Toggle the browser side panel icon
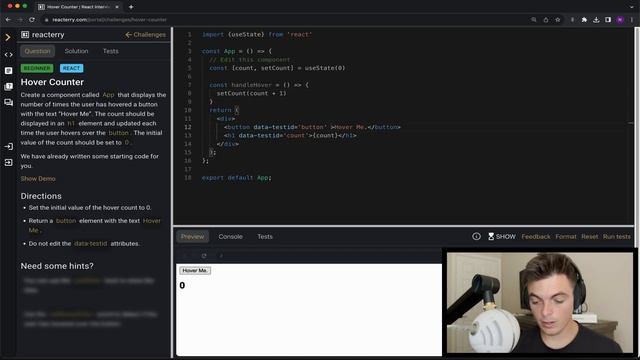This screenshot has height=360, width=640. pyautogui.click(x=608, y=20)
